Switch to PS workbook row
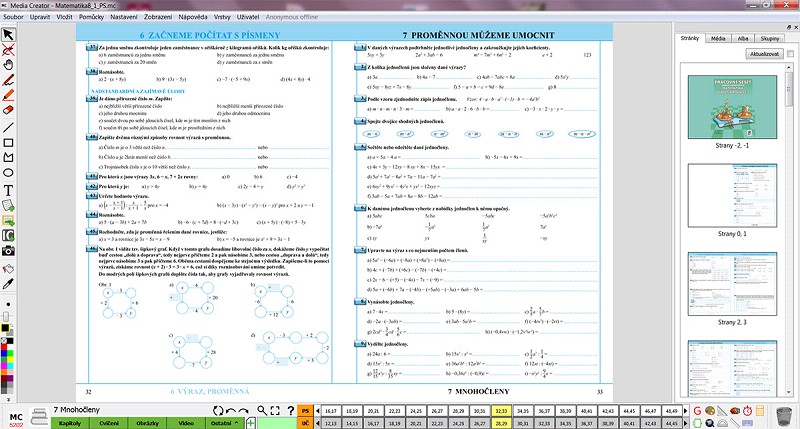 coord(305,411)
